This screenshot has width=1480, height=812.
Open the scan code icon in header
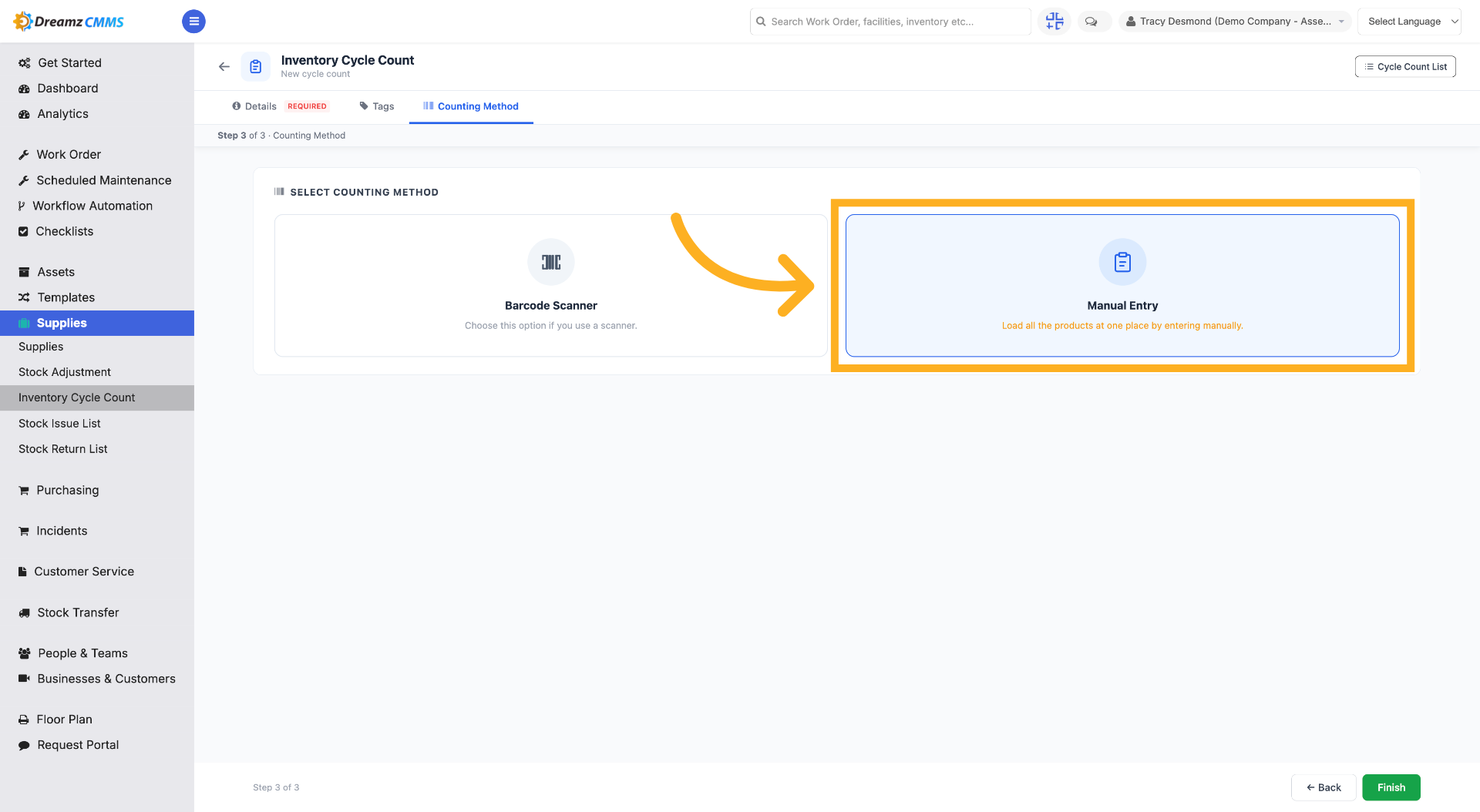pyautogui.click(x=1054, y=22)
